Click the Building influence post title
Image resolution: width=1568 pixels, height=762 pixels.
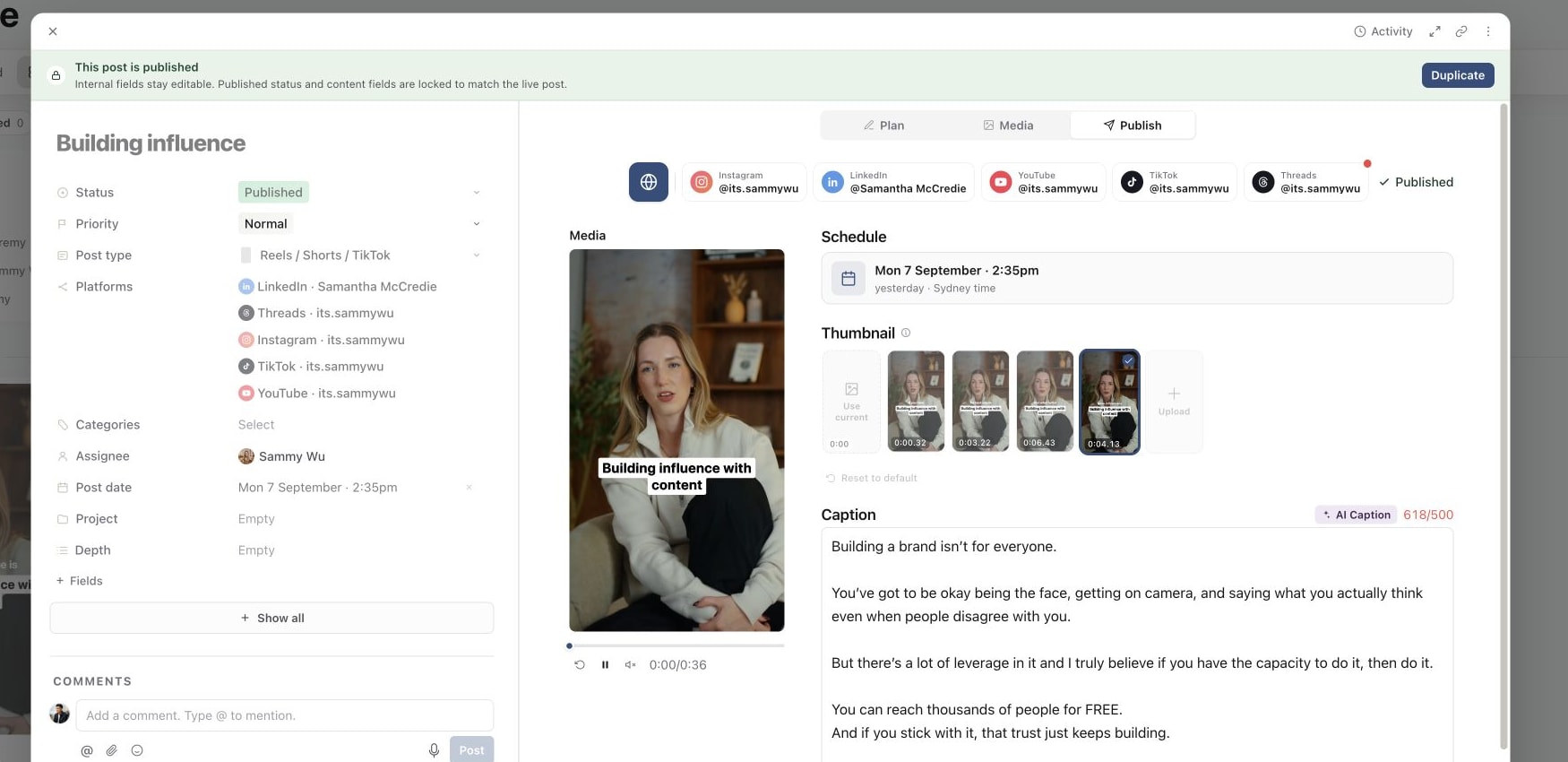(x=151, y=143)
